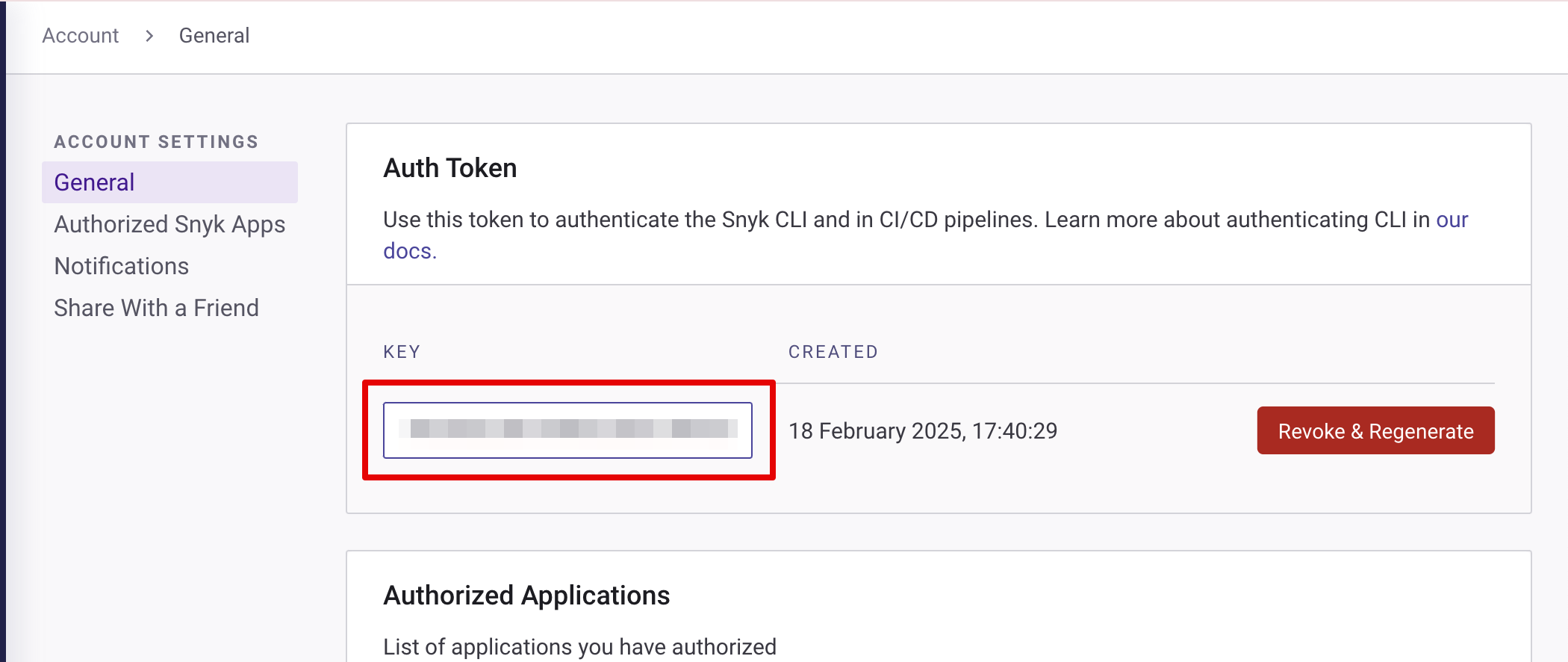Viewport: 1568px width, 662px height.
Task: Click the KEY column header
Action: [x=402, y=352]
